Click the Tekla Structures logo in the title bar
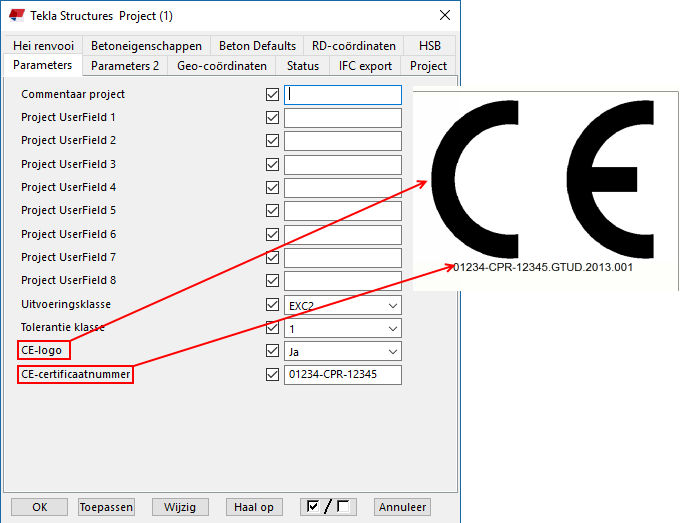Screen dimensions: 680x523 (x=16, y=16)
